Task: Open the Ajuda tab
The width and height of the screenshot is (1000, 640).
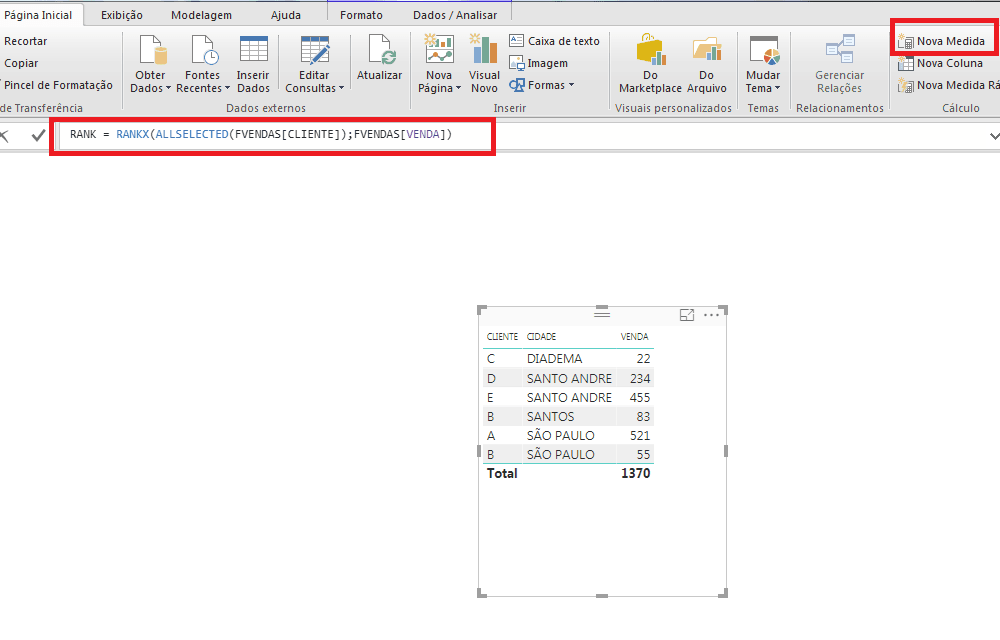Action: tap(286, 15)
